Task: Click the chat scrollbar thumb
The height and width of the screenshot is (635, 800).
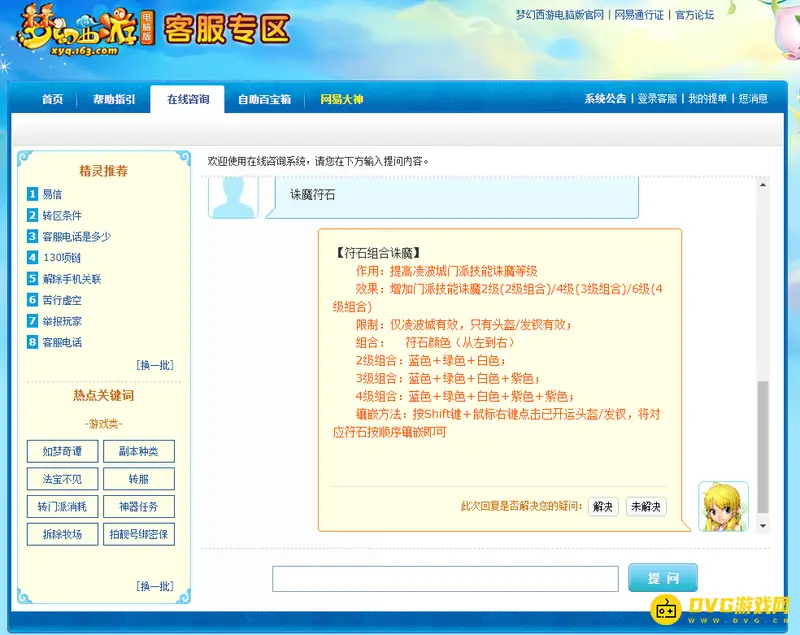Action: coord(763,447)
